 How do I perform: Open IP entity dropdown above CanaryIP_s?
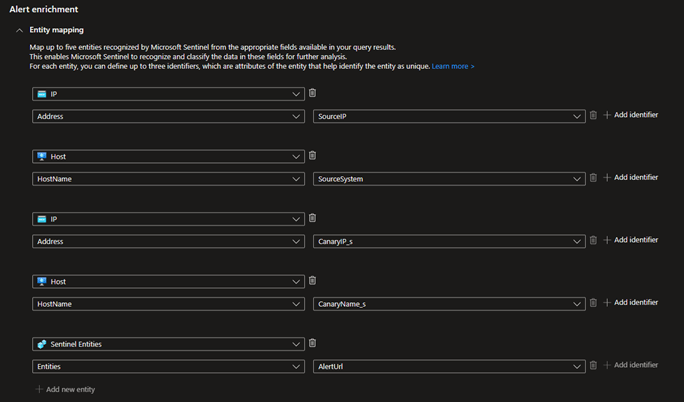coord(168,219)
